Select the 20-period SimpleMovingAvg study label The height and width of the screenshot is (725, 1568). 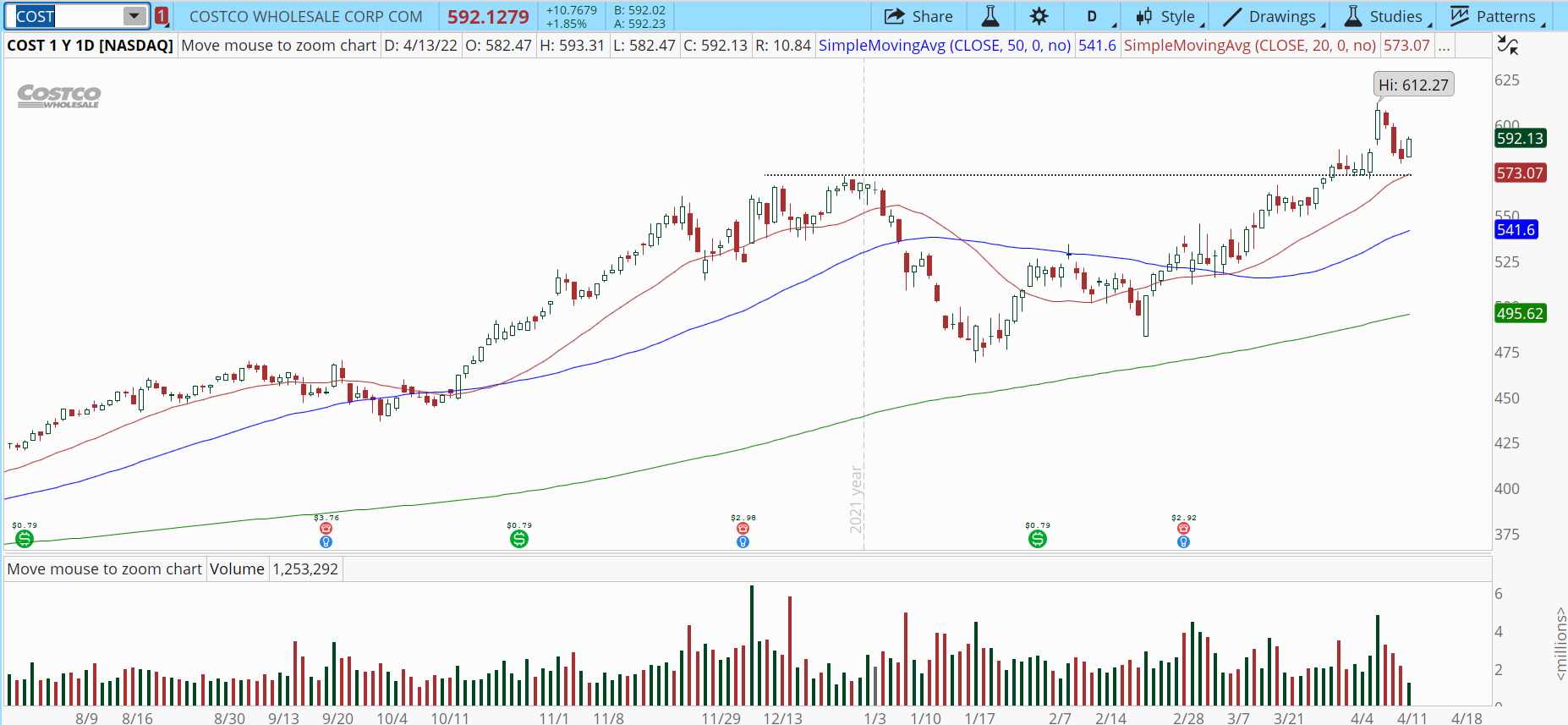[1250, 46]
